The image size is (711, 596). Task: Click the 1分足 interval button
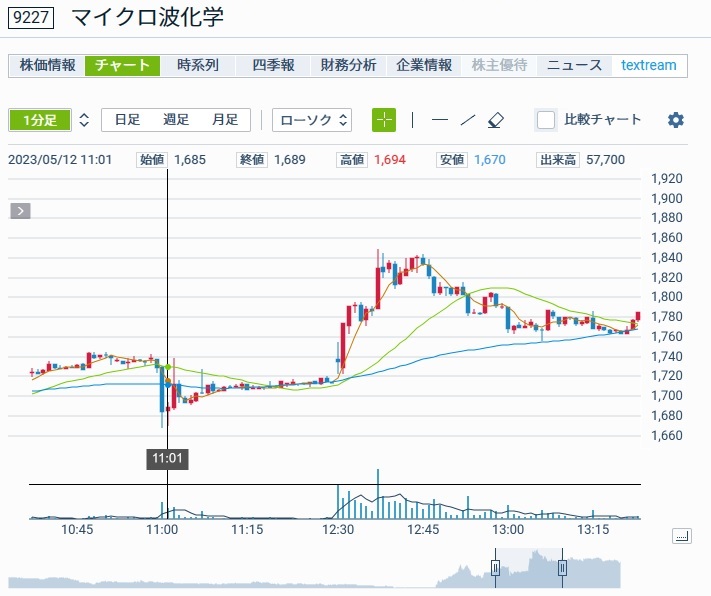coord(40,120)
